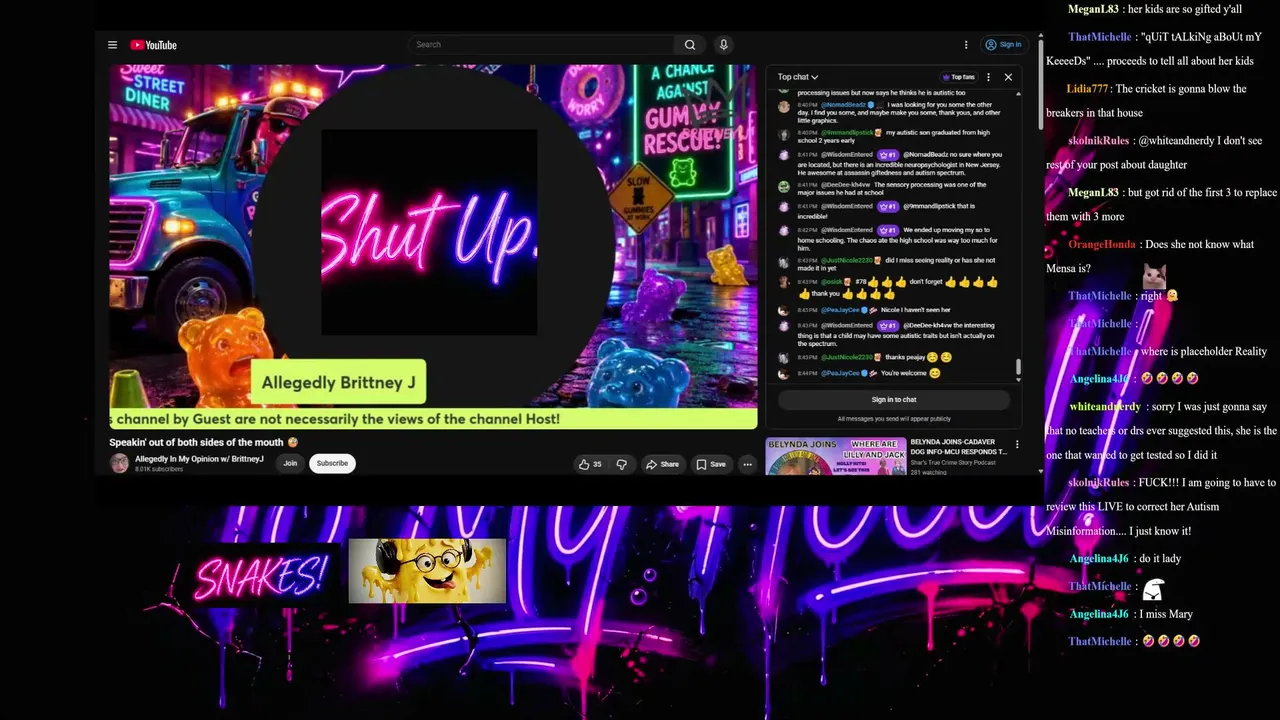Click whiteandnerdy username in side chat overlay
The image size is (1280, 720).
point(1105,407)
